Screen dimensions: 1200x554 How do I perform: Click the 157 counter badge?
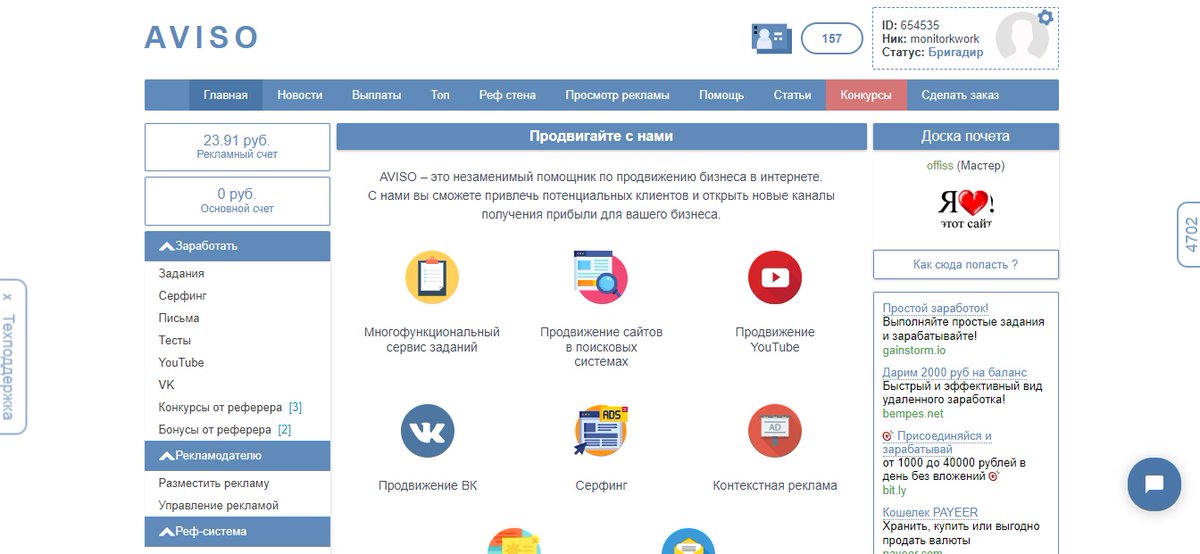[832, 39]
